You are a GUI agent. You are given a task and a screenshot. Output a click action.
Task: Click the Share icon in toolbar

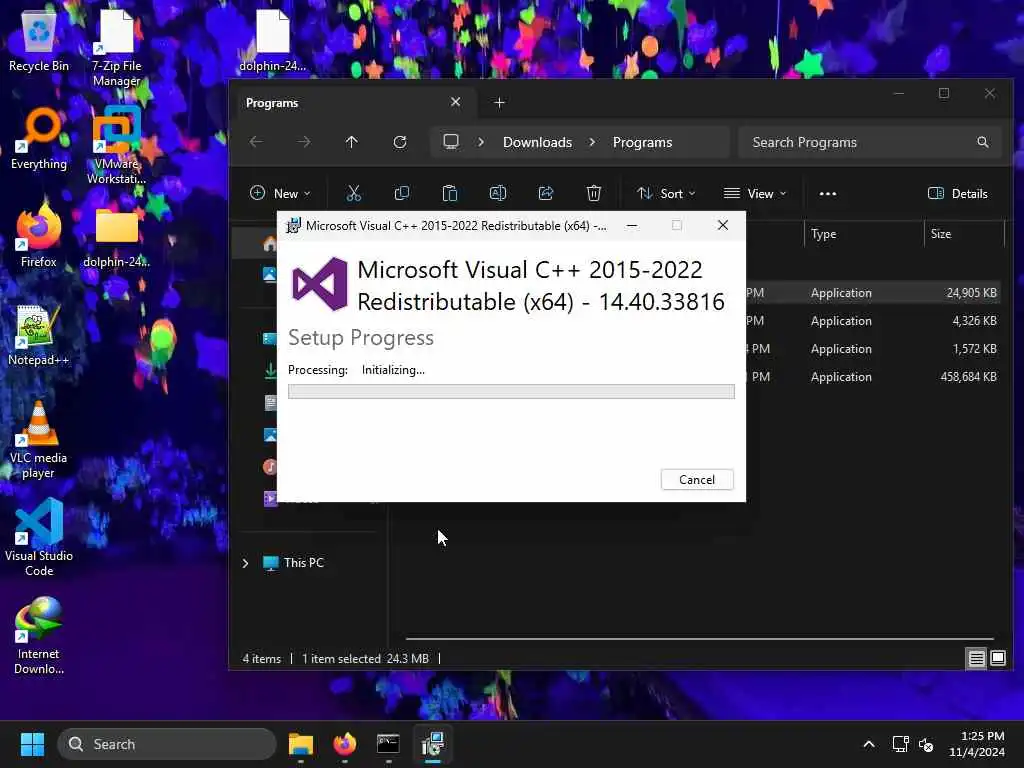pos(545,193)
